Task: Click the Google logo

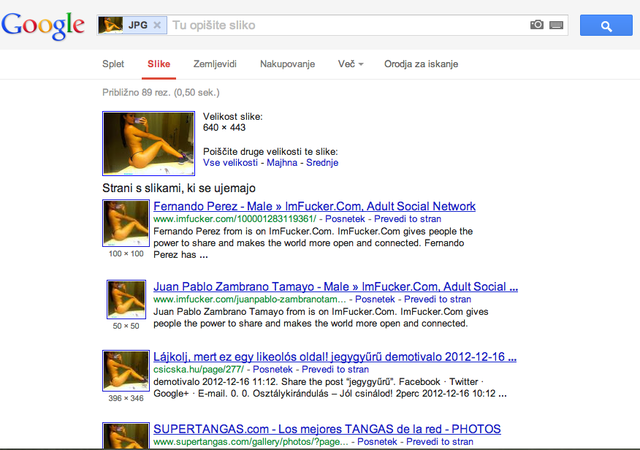Action: pos(43,25)
